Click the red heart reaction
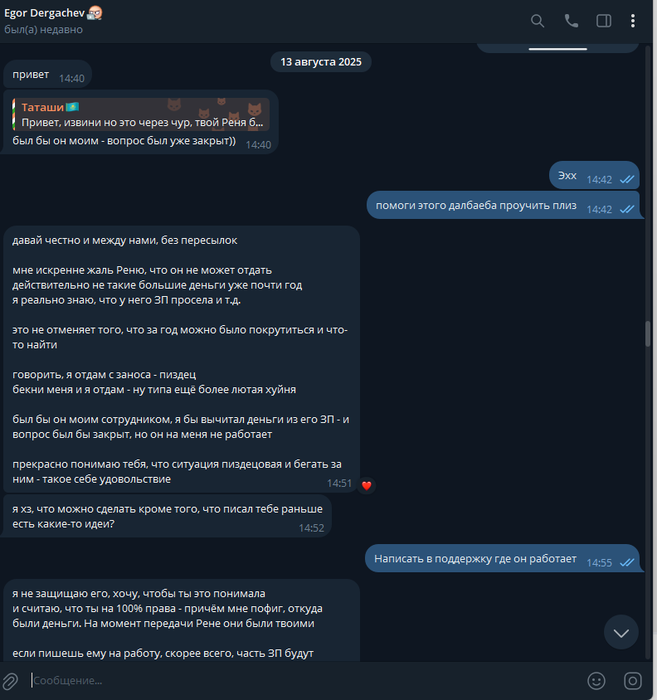The width and height of the screenshot is (657, 700). click(366, 485)
